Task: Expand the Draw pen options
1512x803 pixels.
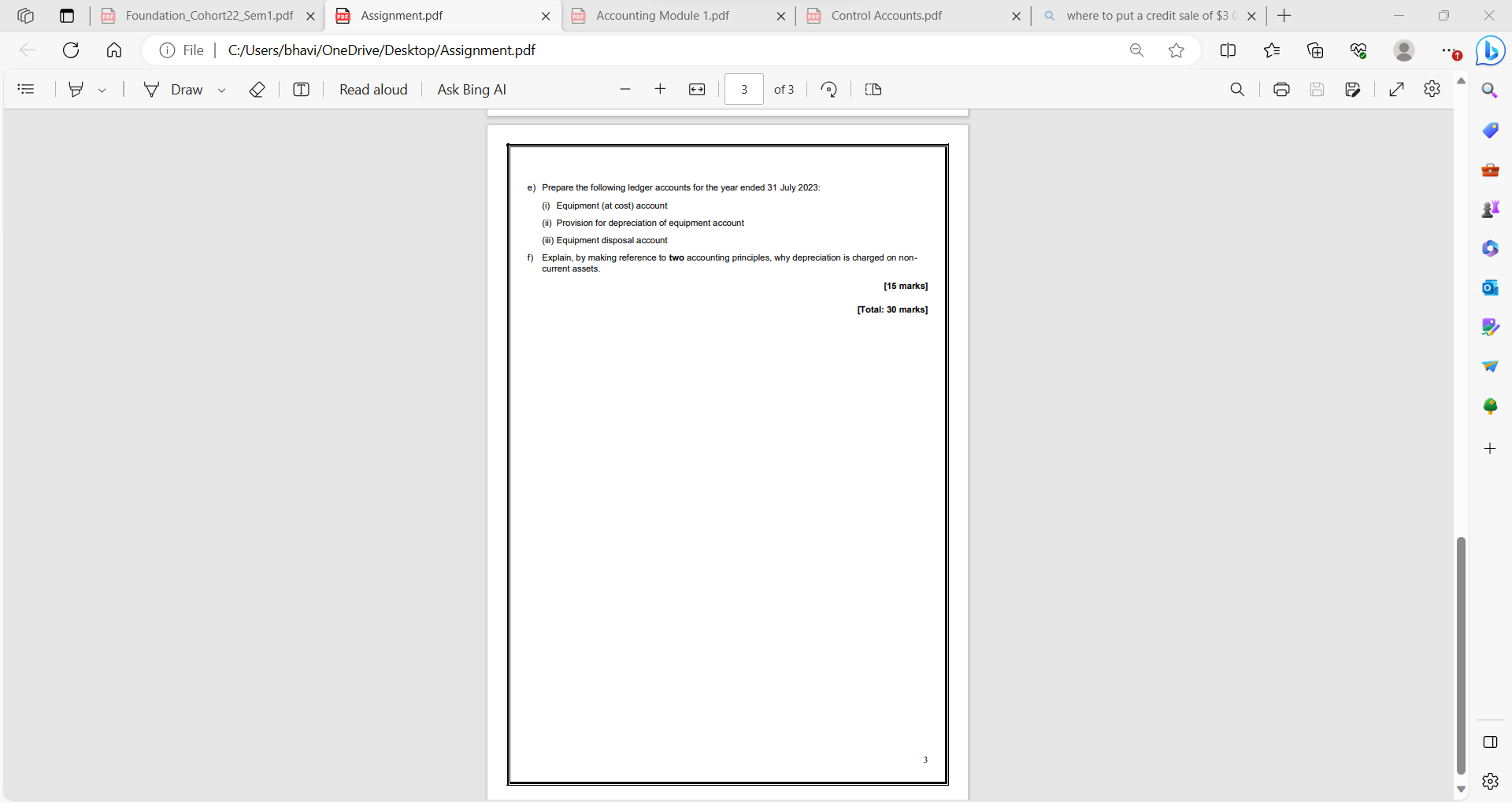Action: pos(221,89)
